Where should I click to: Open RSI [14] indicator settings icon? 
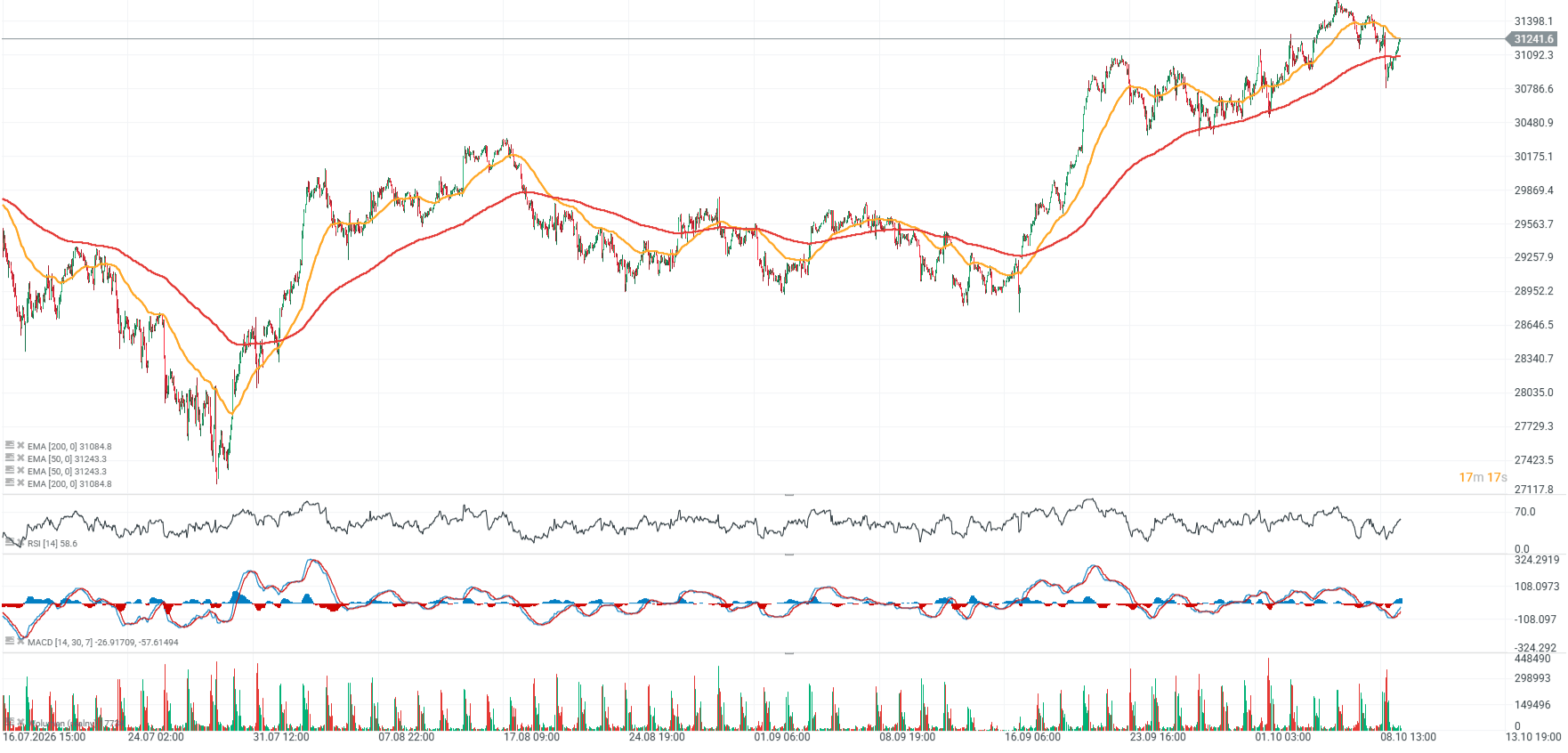point(10,542)
